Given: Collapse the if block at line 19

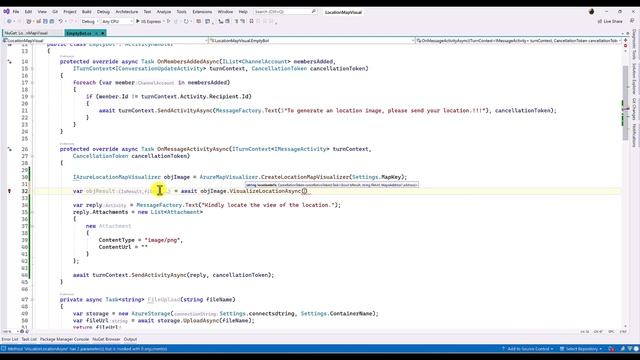Looking at the screenshot, I should point(32,97).
